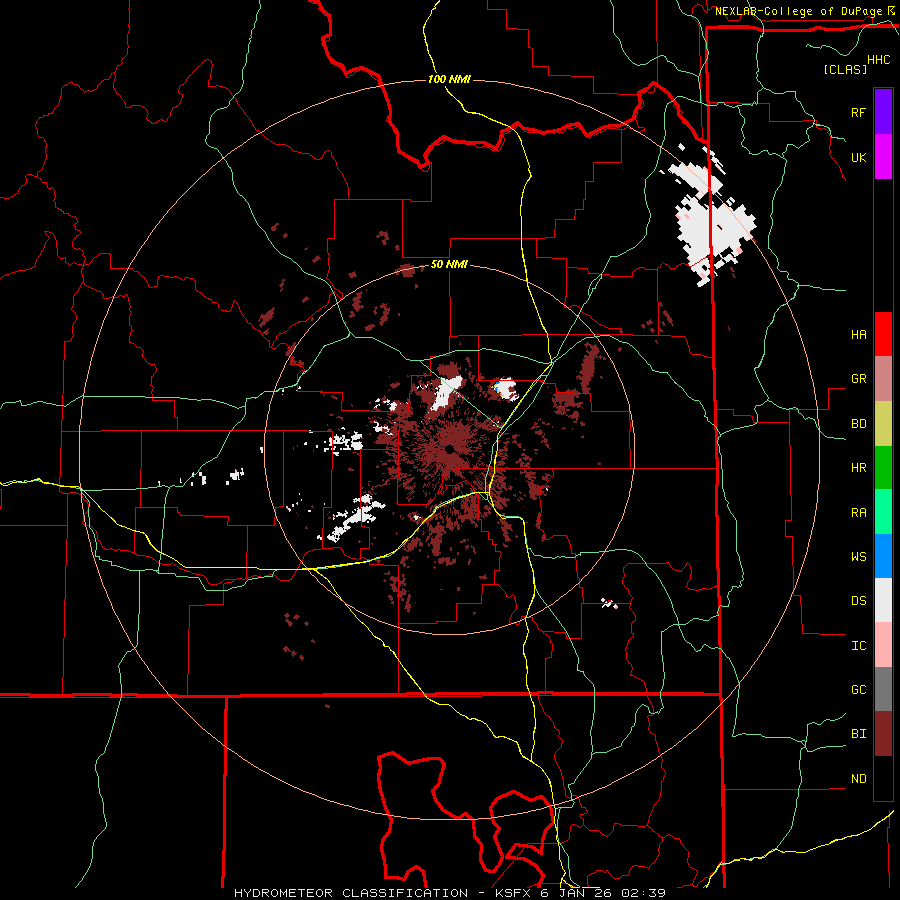The height and width of the screenshot is (900, 900).
Task: Select the BD yellow legend swatch
Action: pyautogui.click(x=883, y=424)
